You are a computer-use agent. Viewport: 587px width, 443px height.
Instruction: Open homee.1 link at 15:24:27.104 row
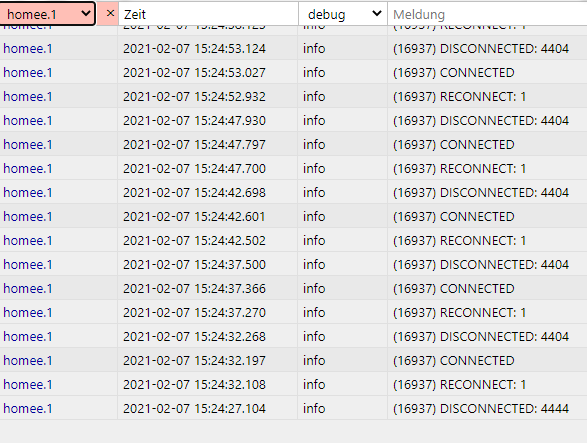(x=28, y=409)
